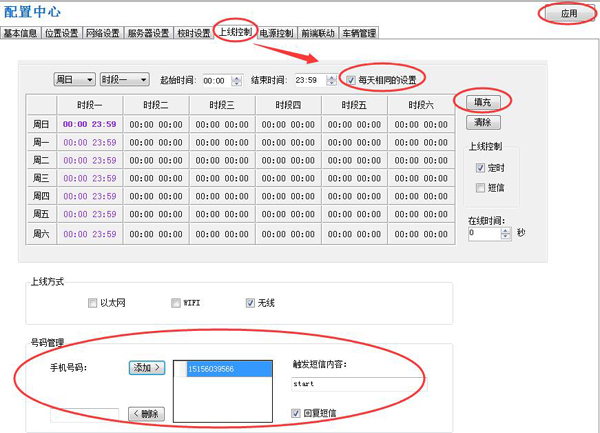The image size is (600, 433).
Task: Click the 添加 add number button
Action: point(146,368)
